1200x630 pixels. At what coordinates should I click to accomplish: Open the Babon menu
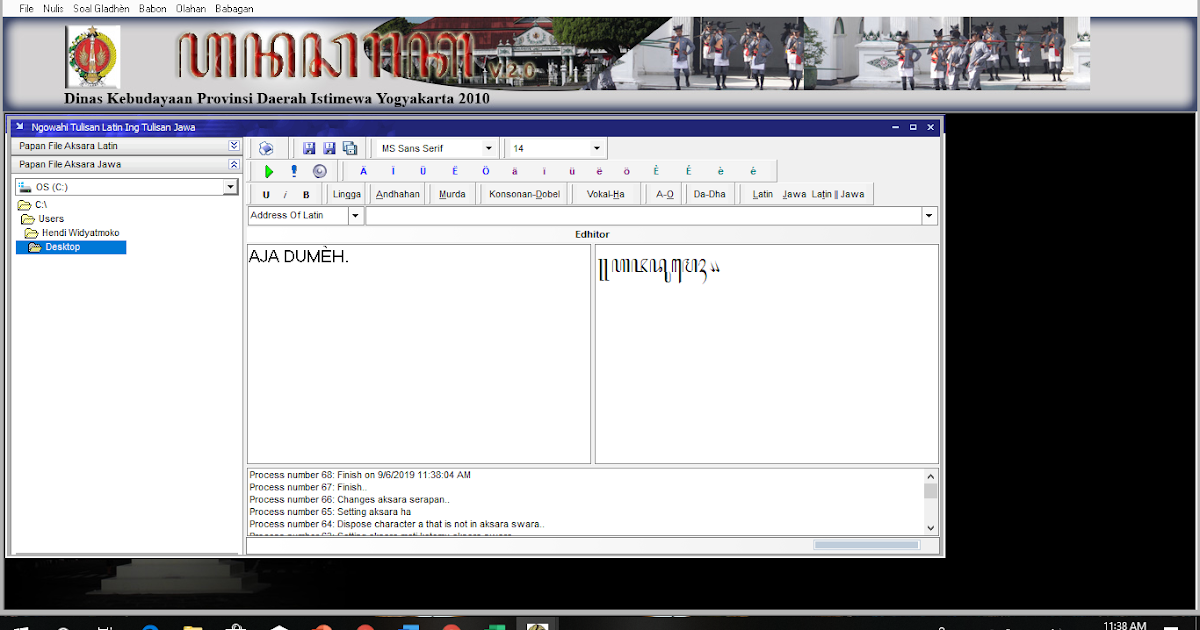tap(152, 8)
